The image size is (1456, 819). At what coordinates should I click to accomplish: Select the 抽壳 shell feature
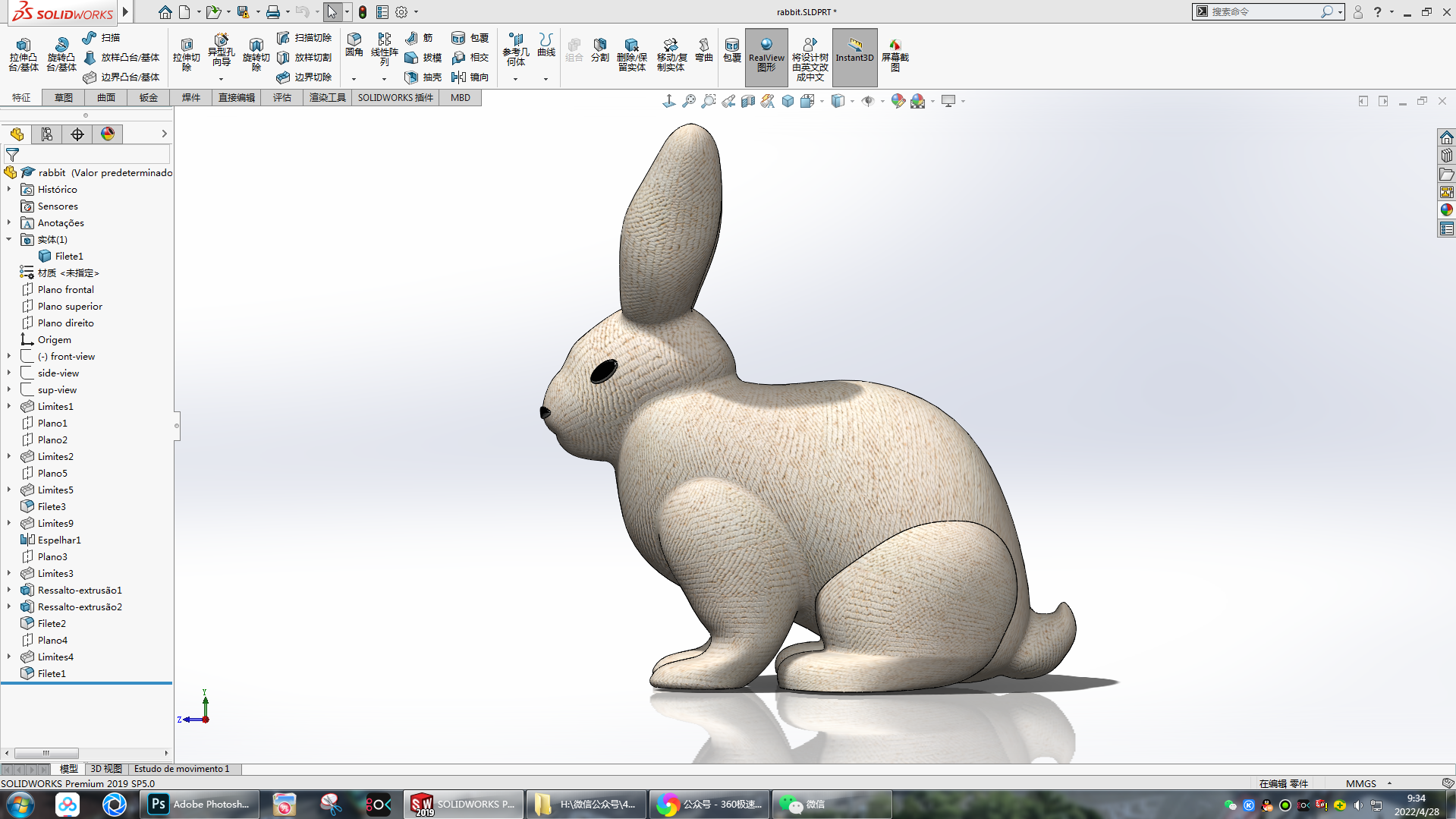tap(423, 77)
